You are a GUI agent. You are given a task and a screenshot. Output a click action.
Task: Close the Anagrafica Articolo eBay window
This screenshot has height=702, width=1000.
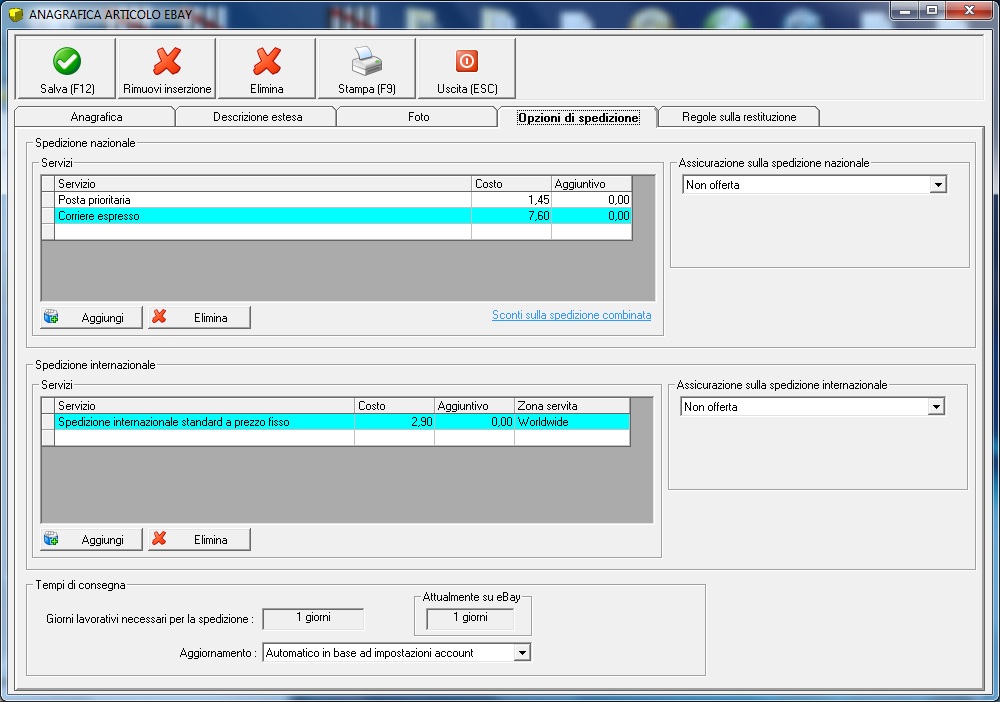click(969, 10)
